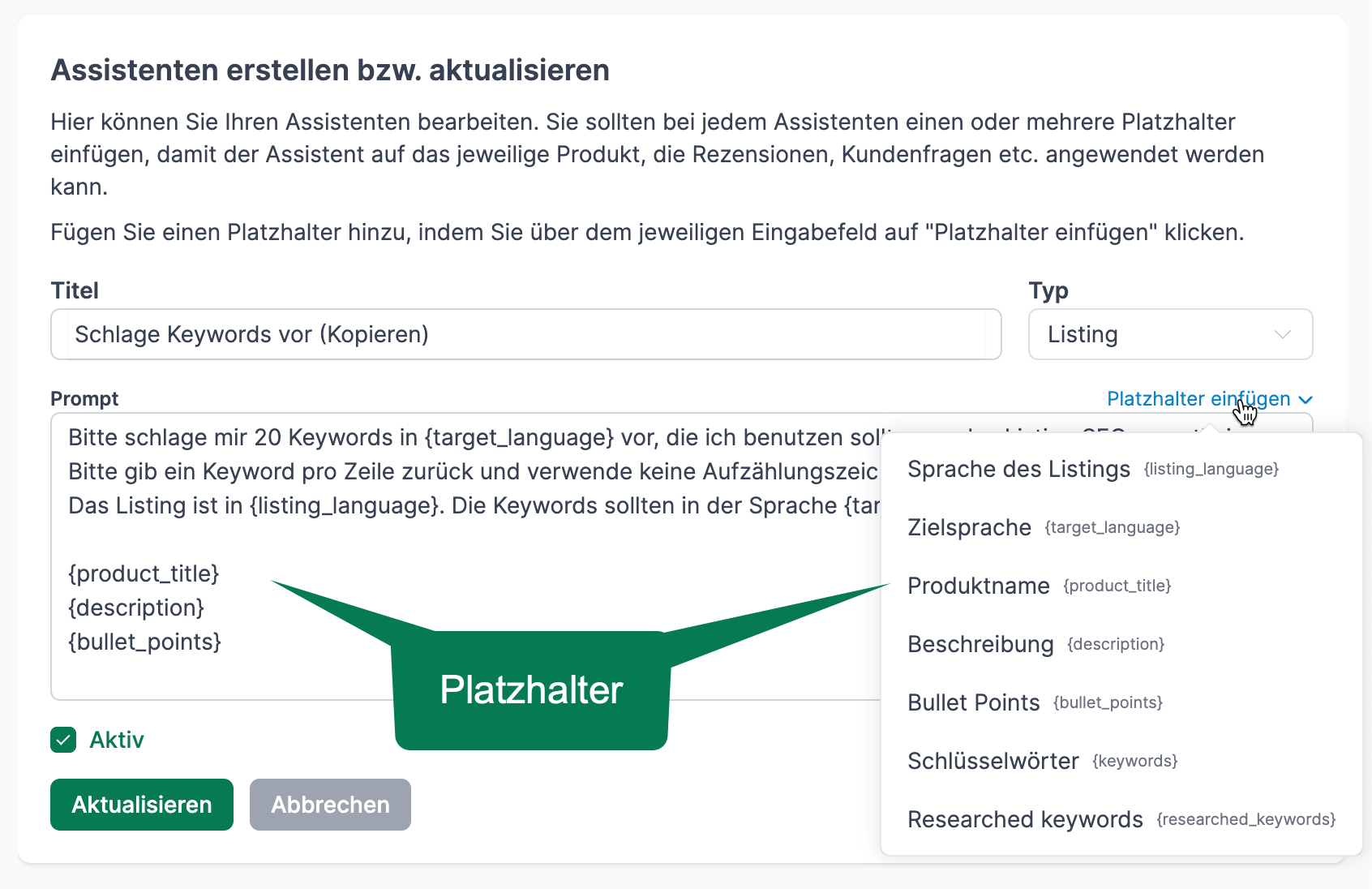This screenshot has width=1372, height=889.
Task: Click the chevron next to Platzhalter einfügen
Action: coord(1306,400)
